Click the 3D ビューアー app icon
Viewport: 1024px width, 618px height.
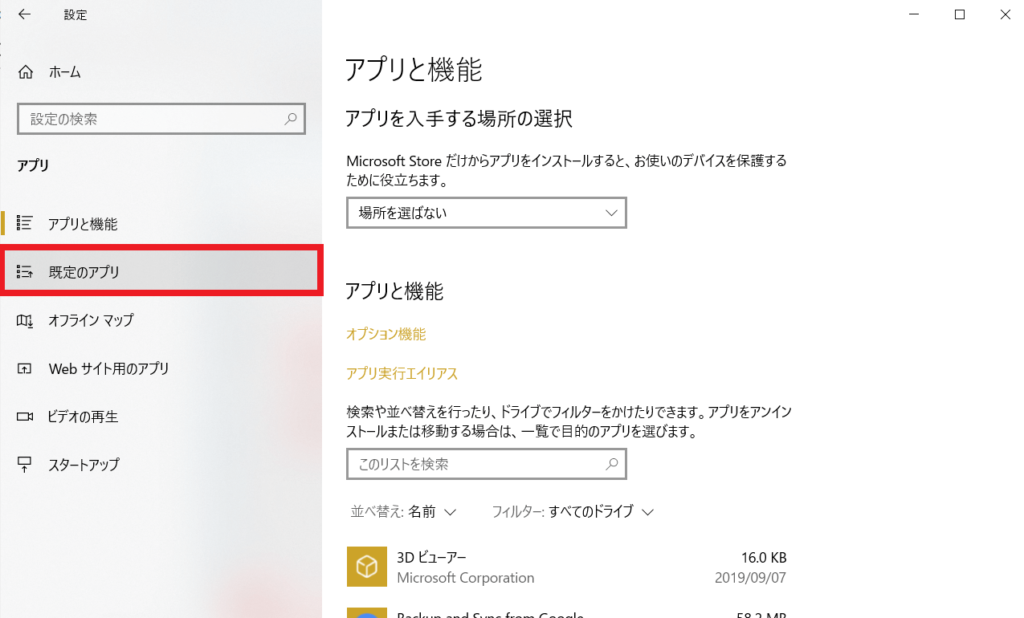tap(366, 567)
